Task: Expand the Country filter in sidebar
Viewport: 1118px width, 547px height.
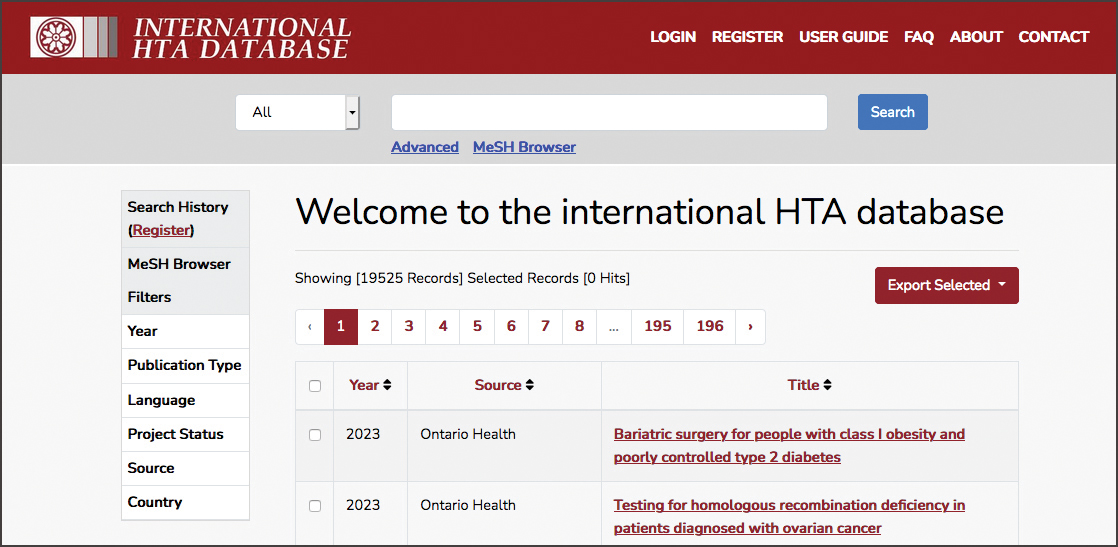Action: [185, 502]
